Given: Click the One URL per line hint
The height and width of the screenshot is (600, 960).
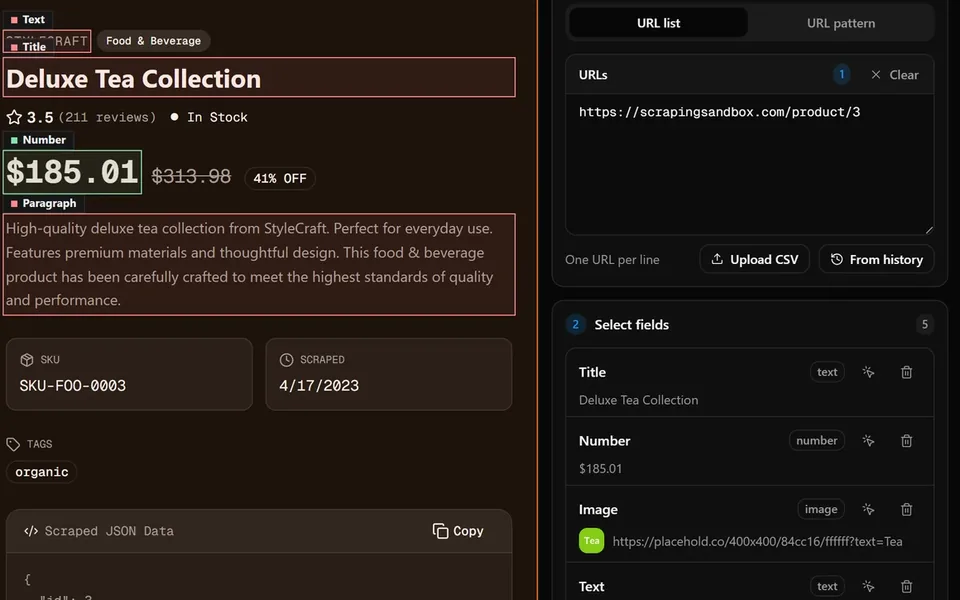Looking at the screenshot, I should point(612,260).
